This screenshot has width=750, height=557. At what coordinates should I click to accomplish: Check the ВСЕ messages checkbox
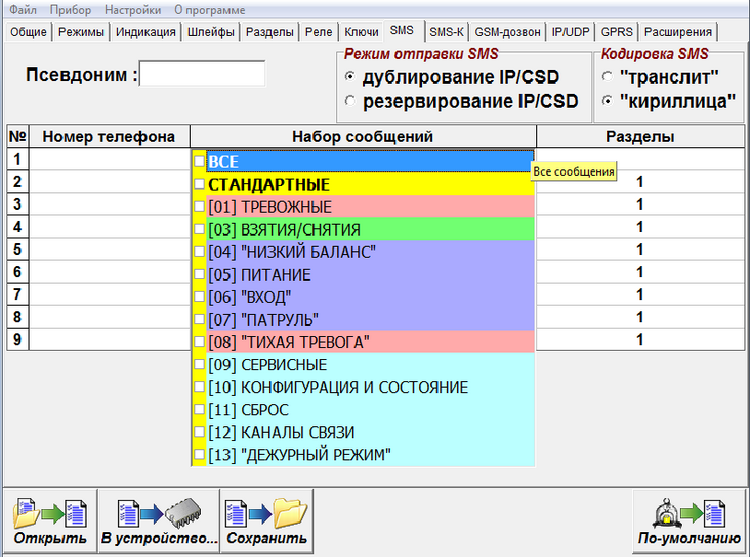pyautogui.click(x=200, y=161)
